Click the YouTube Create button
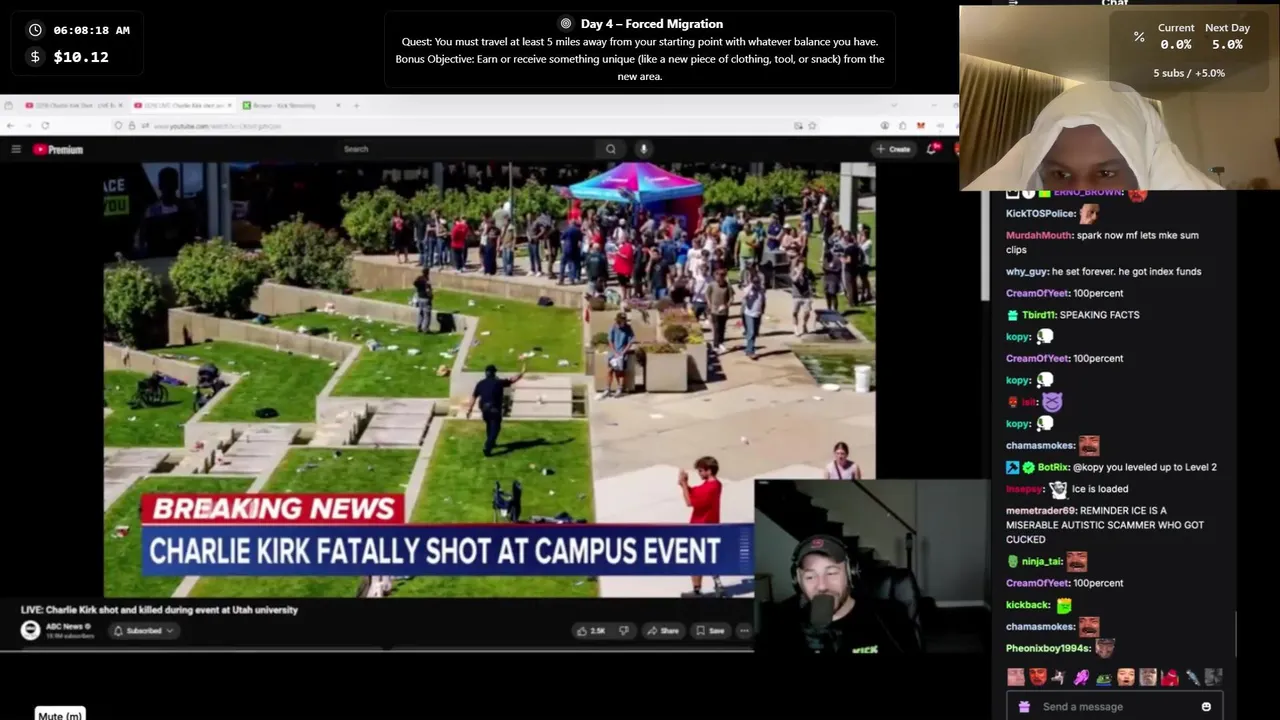 tap(893, 149)
